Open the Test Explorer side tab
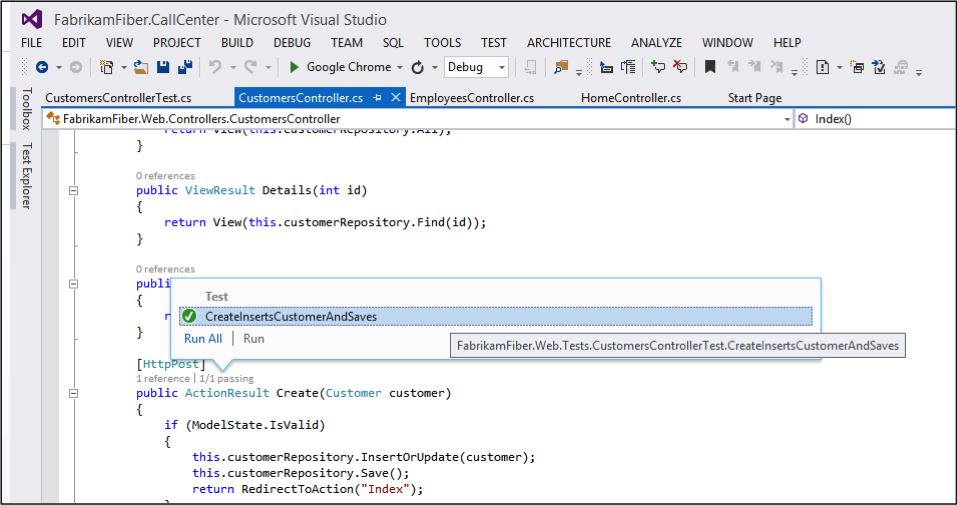 26,176
